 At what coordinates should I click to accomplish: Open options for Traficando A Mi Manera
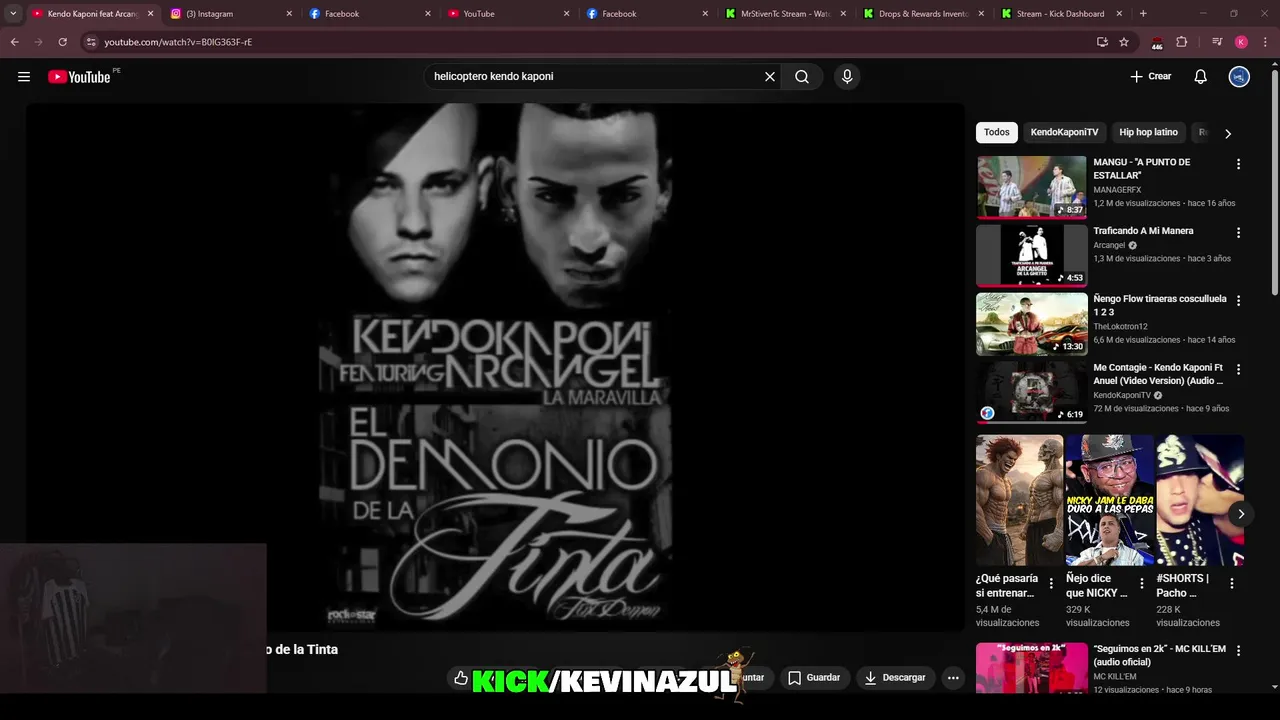pyautogui.click(x=1238, y=233)
